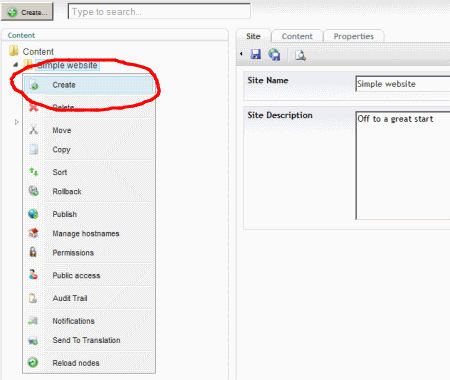Click the green Reload nodes icon

click(x=33, y=362)
